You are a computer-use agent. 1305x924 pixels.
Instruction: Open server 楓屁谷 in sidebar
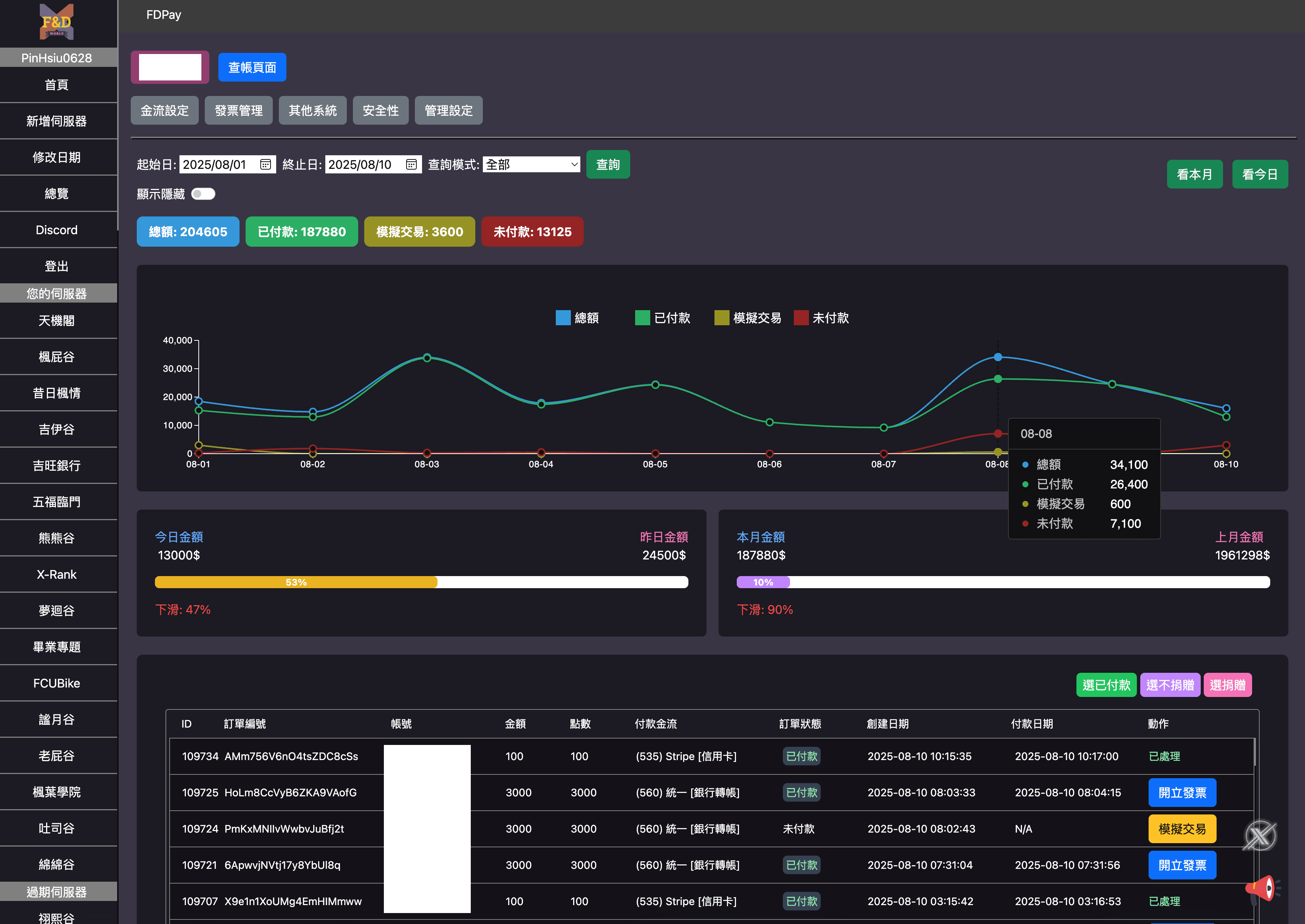point(56,357)
